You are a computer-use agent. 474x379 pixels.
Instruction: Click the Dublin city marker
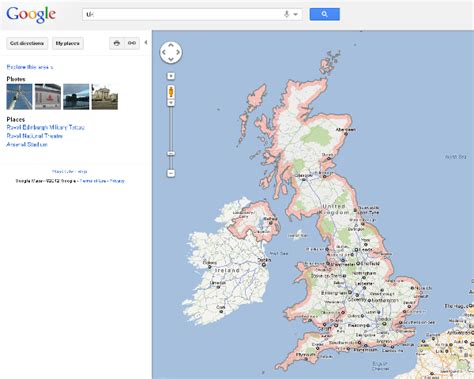264,264
